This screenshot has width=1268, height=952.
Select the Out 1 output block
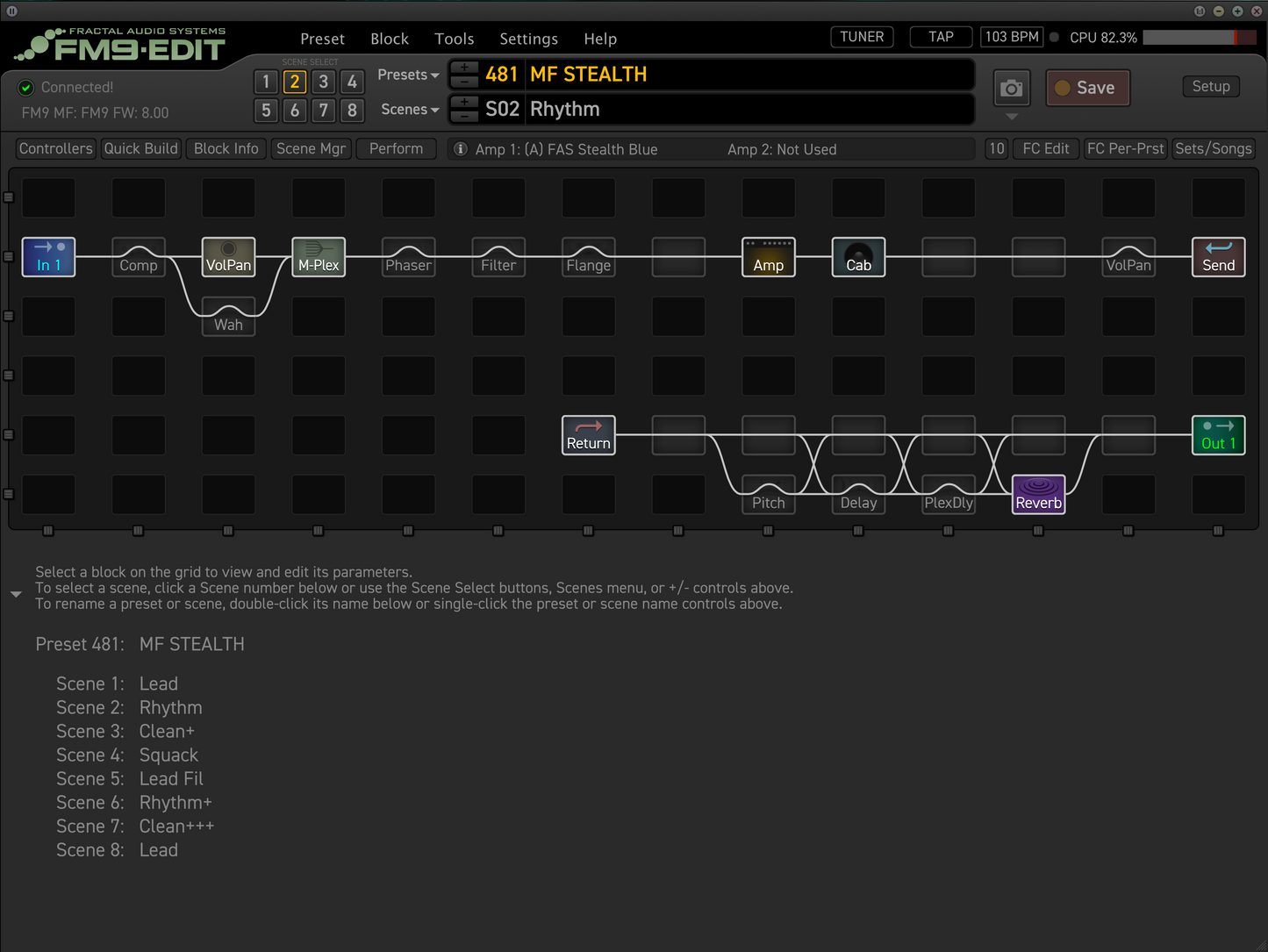point(1218,434)
